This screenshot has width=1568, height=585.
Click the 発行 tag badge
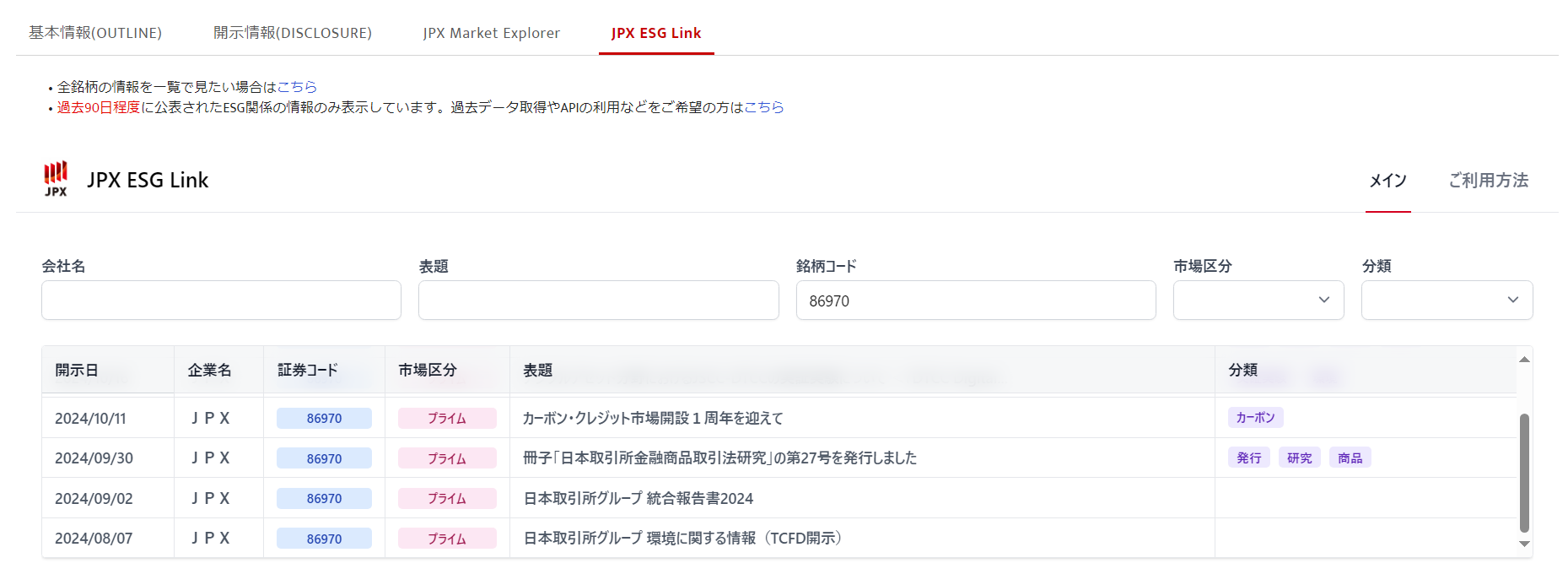tap(1249, 458)
